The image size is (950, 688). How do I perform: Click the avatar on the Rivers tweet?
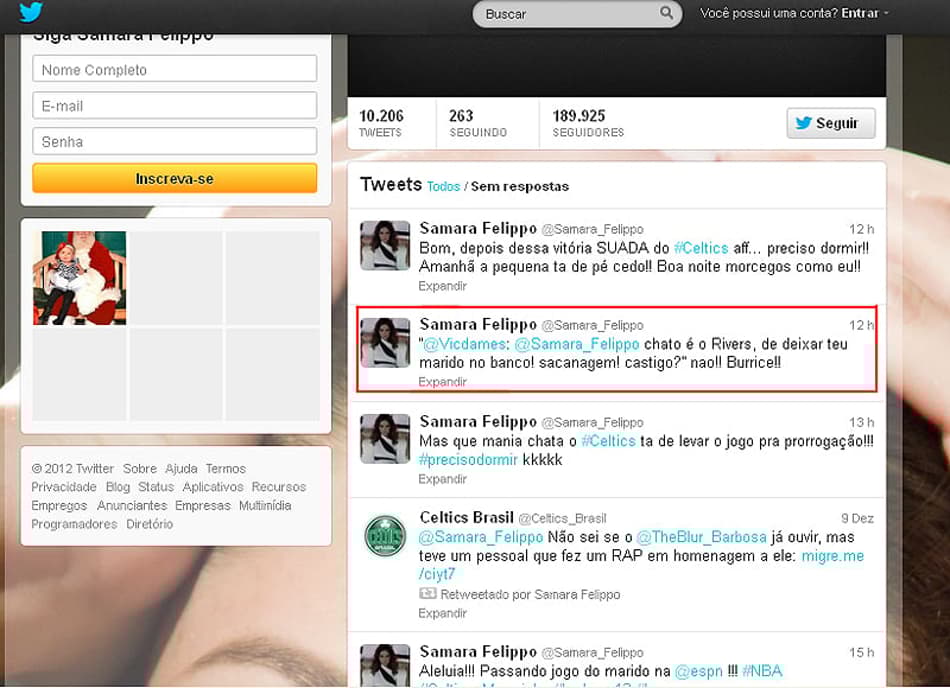point(385,342)
